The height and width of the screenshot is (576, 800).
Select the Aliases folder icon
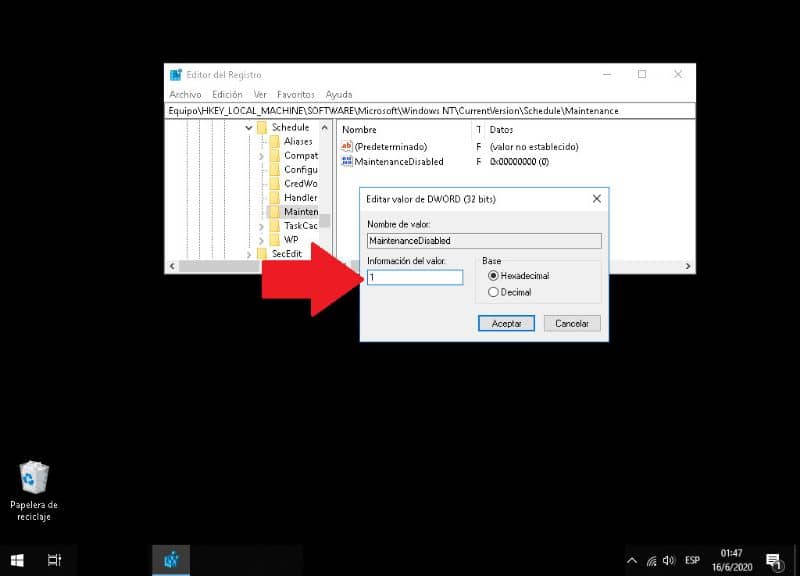[274, 141]
